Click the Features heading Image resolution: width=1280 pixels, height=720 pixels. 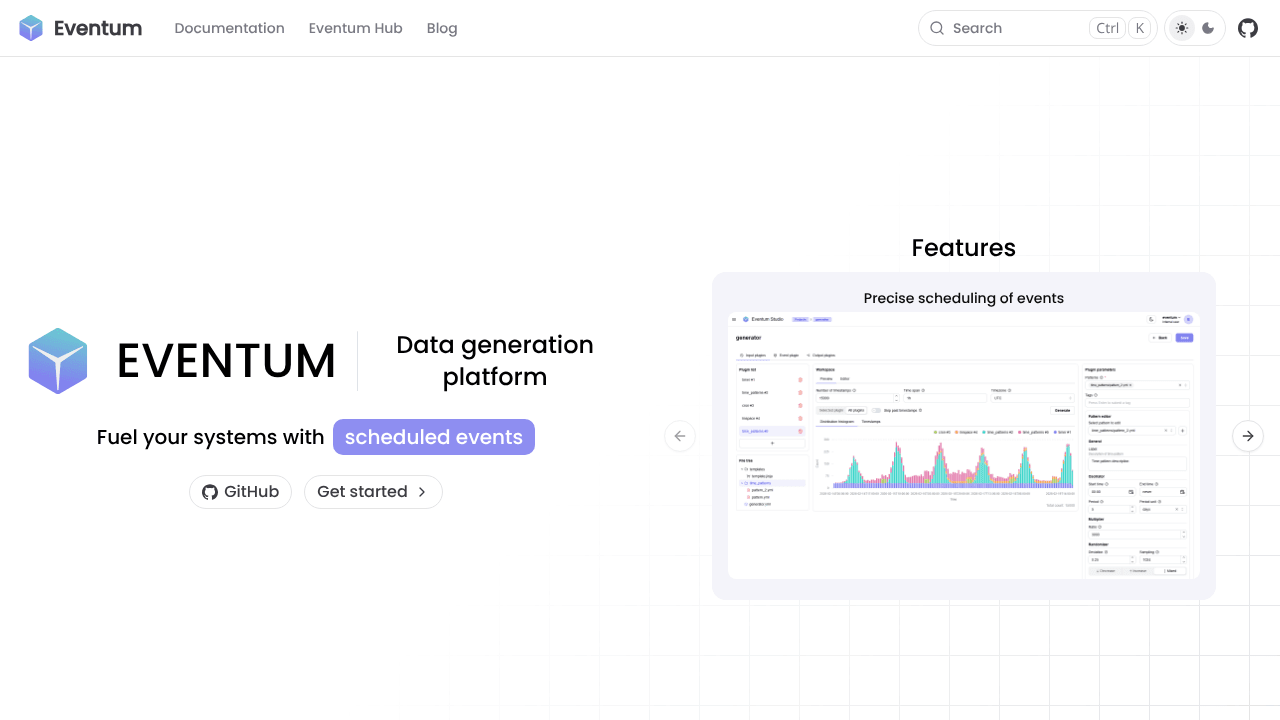pos(964,248)
